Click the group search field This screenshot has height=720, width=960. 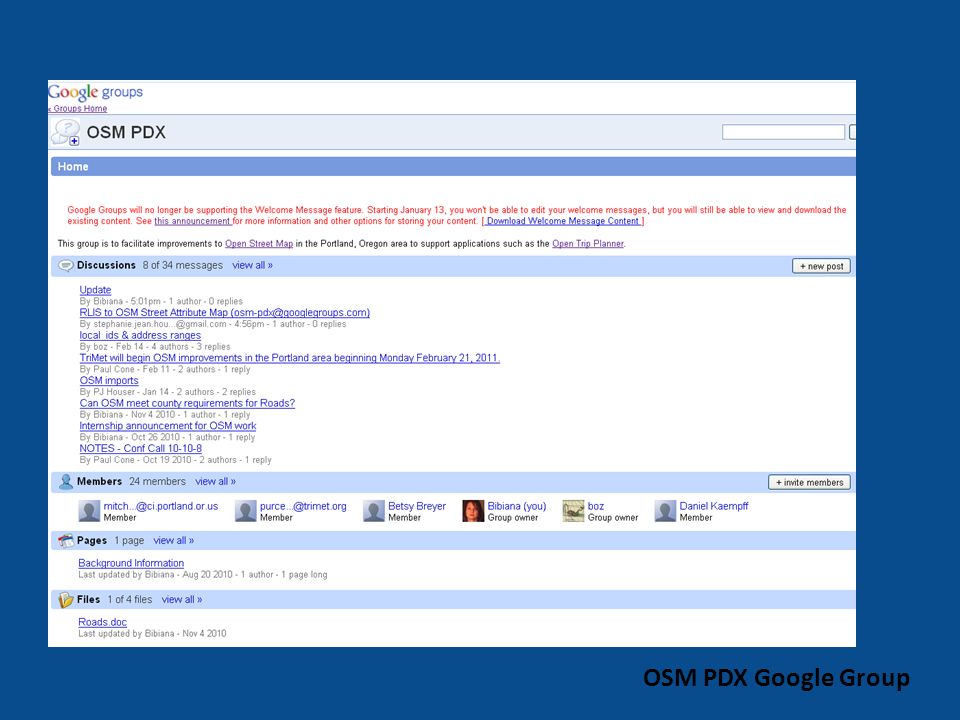(x=783, y=132)
